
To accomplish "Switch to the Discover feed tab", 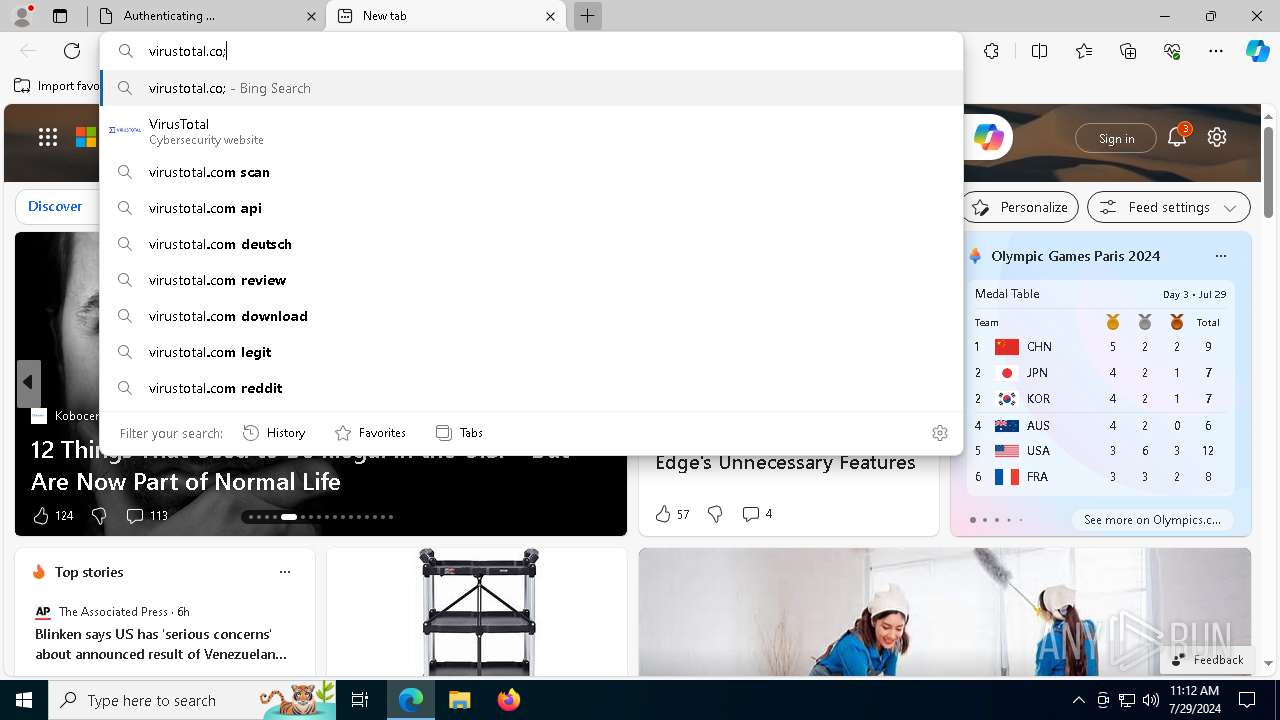I will pyautogui.click(x=55, y=206).
